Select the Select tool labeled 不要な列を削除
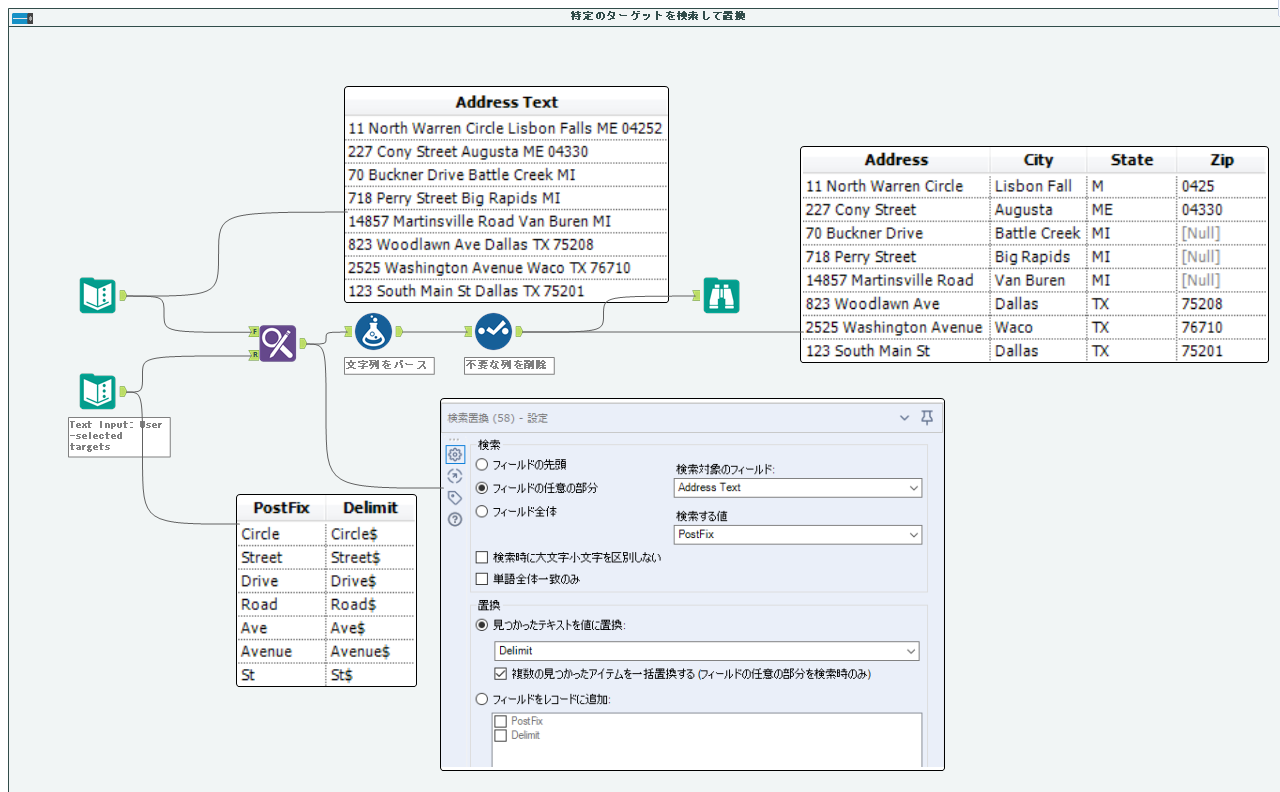The height and width of the screenshot is (792, 1280). (x=493, y=331)
